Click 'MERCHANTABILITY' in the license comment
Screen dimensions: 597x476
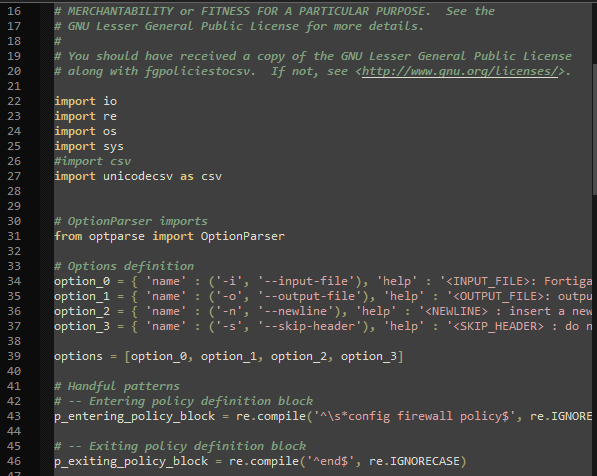[120, 11]
